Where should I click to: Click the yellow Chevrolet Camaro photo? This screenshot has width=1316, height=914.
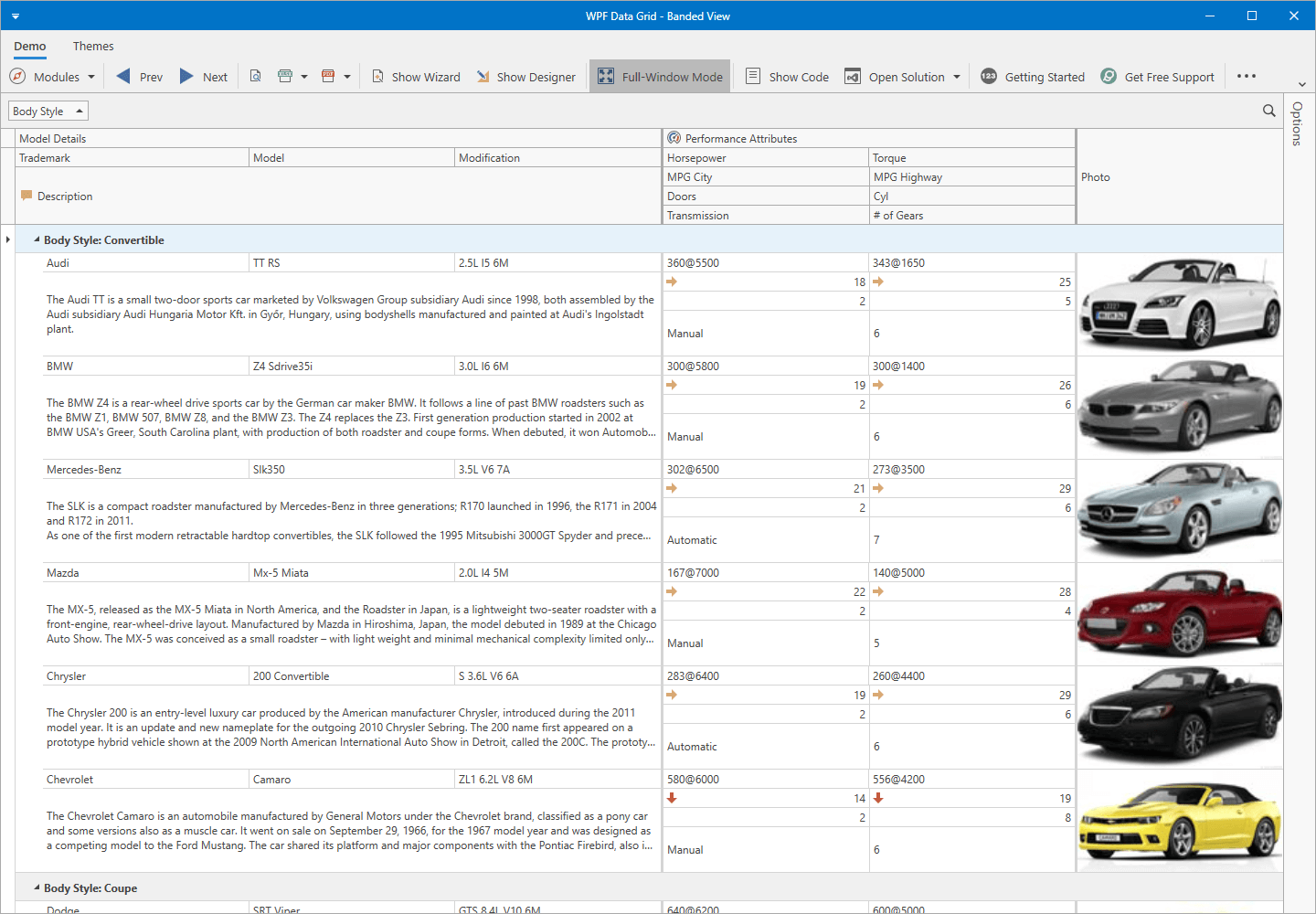(x=1180, y=822)
